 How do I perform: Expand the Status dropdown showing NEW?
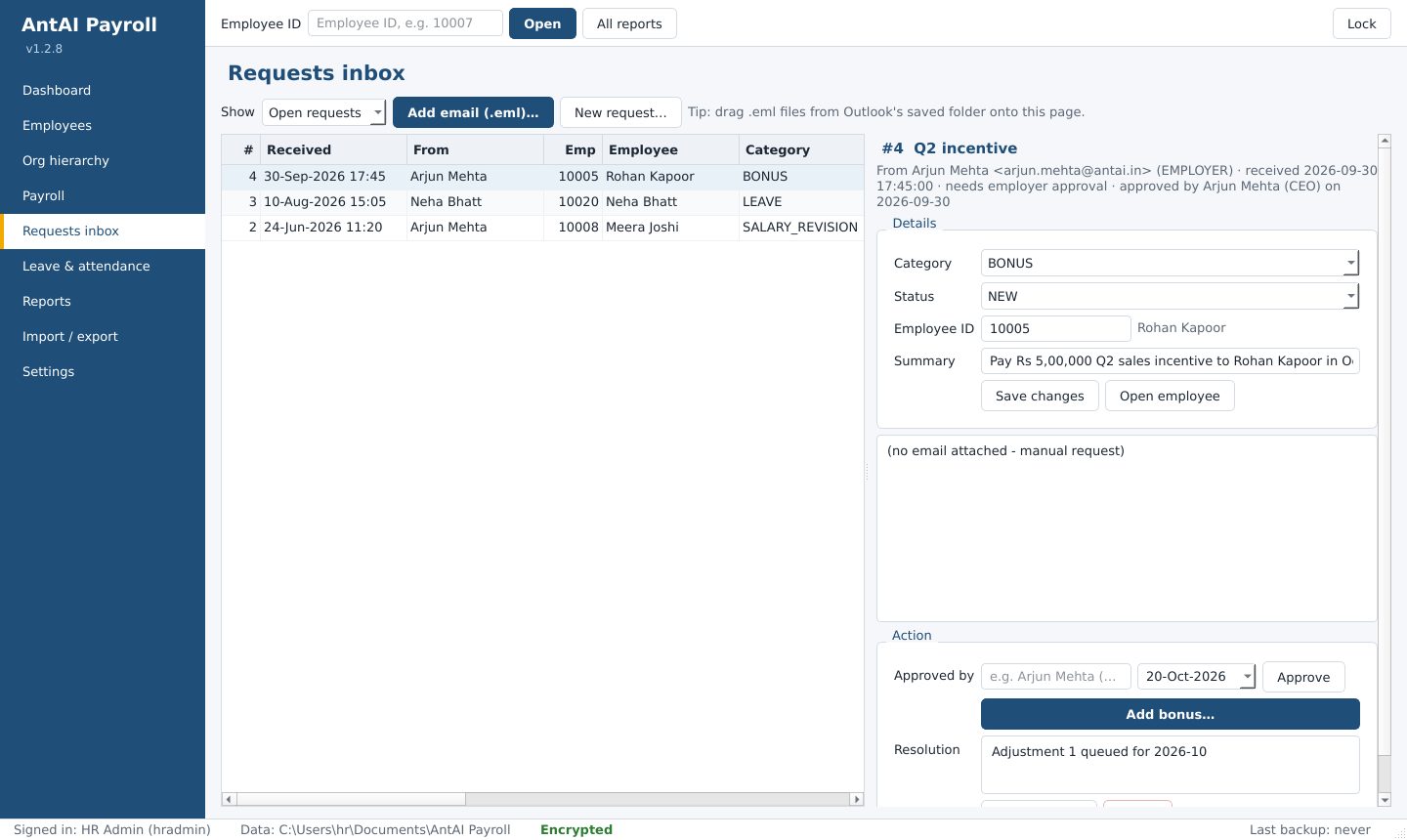pos(1170,296)
